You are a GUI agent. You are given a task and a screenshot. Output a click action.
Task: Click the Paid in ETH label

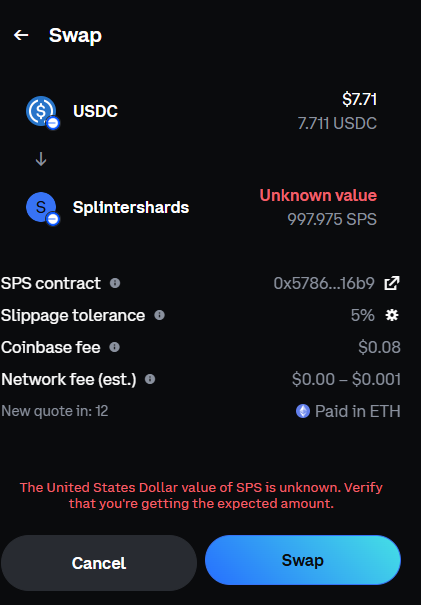tap(358, 411)
